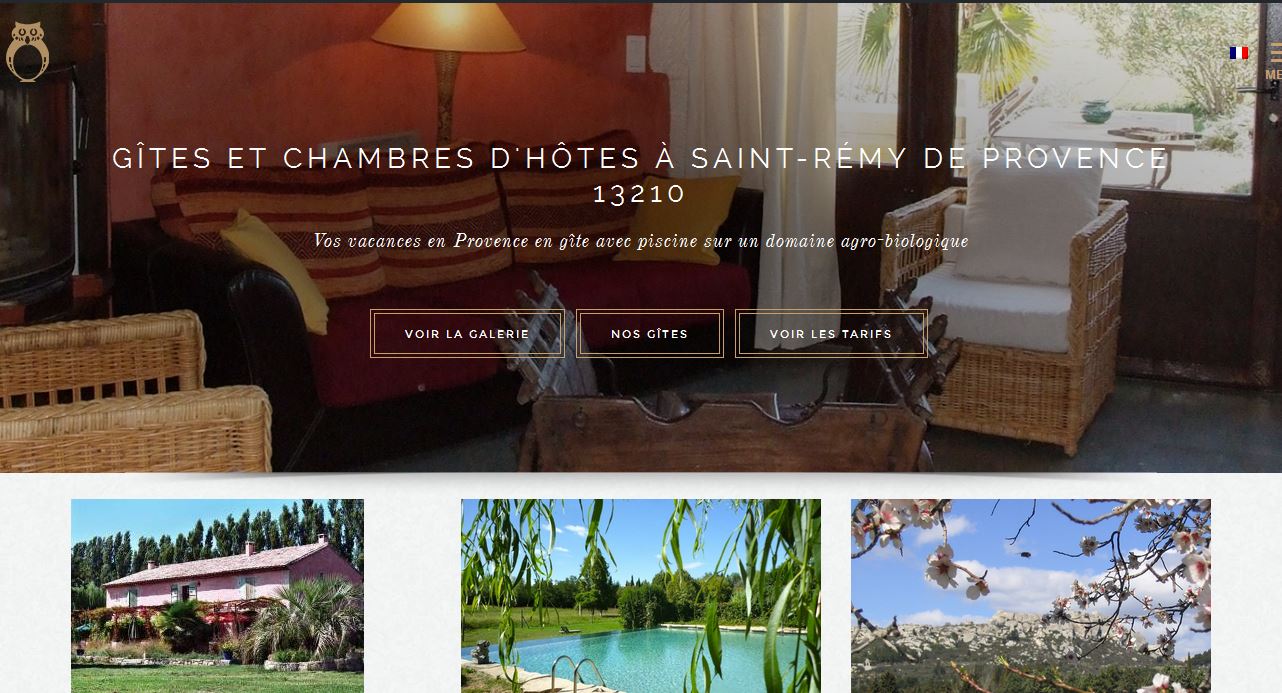The image size is (1282, 693).
Task: Click the italic Vos vacances en Provence subtitle
Action: point(640,241)
